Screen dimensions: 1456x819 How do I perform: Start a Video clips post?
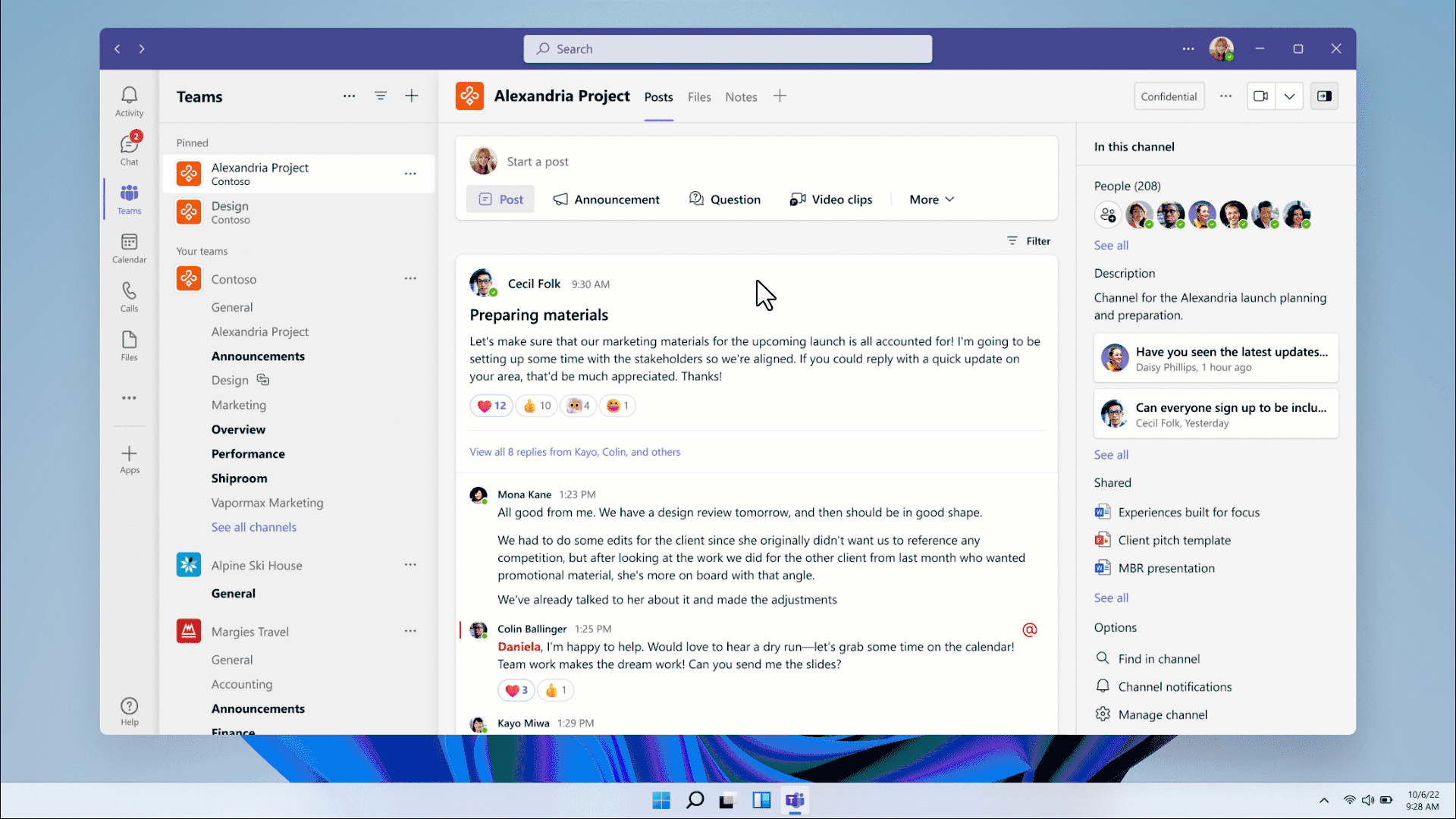830,199
